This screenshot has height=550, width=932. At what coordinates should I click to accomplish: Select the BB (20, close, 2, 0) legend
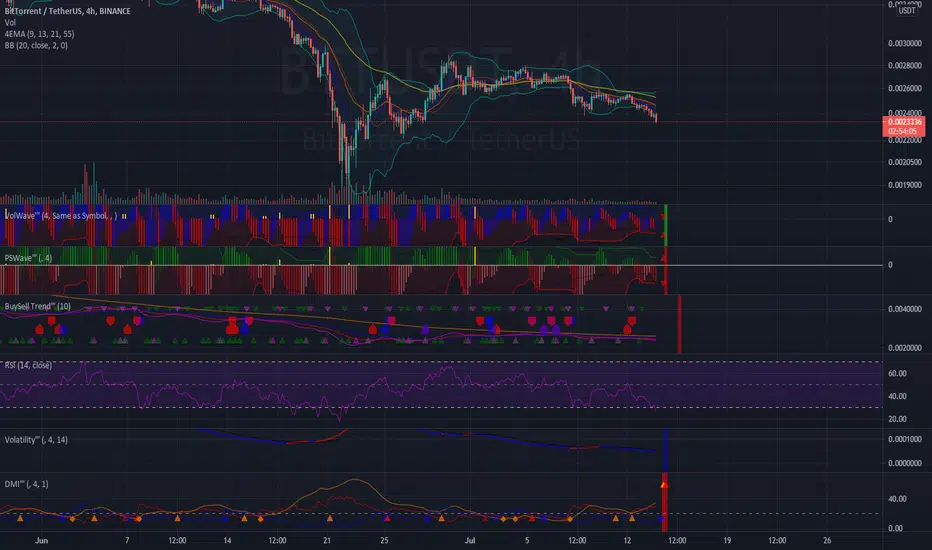coord(36,45)
